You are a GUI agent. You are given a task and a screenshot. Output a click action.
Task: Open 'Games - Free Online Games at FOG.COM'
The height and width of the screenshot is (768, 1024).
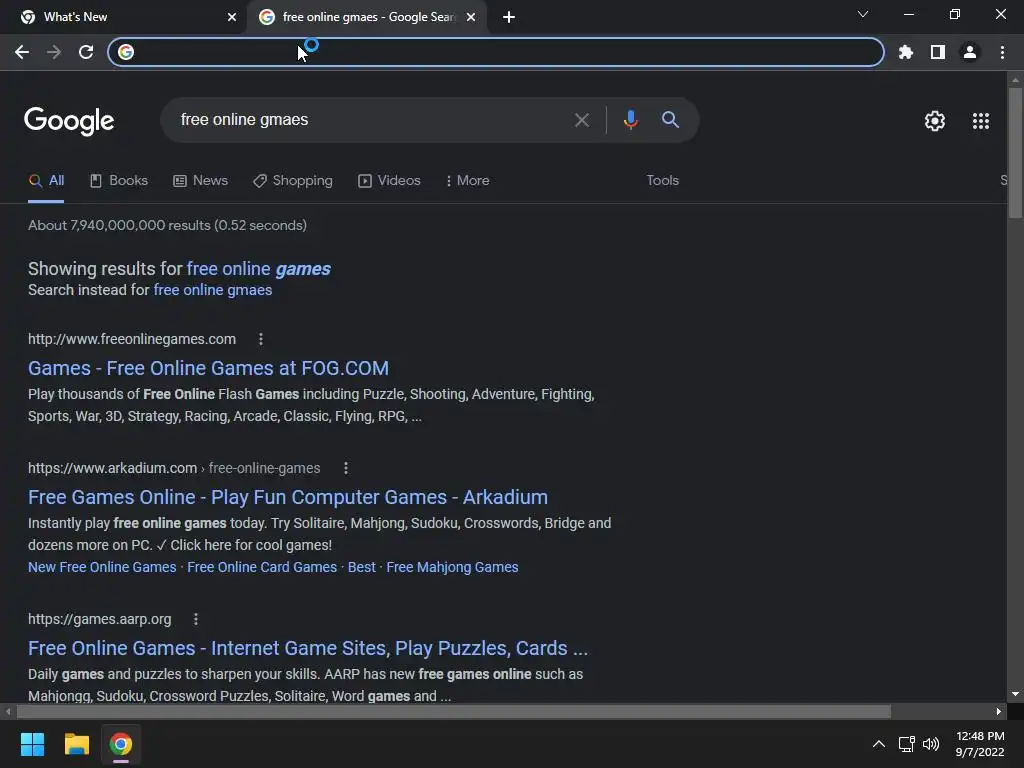pos(208,368)
